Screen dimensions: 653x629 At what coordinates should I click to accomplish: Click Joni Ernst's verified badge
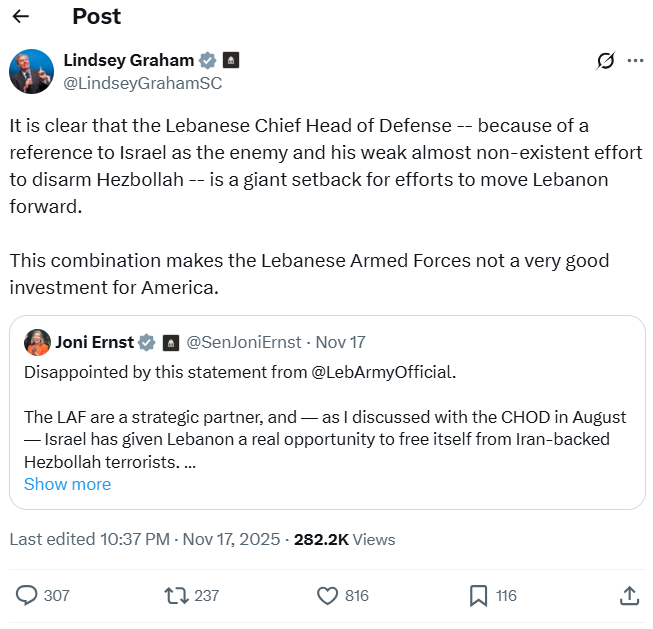pyautogui.click(x=147, y=342)
